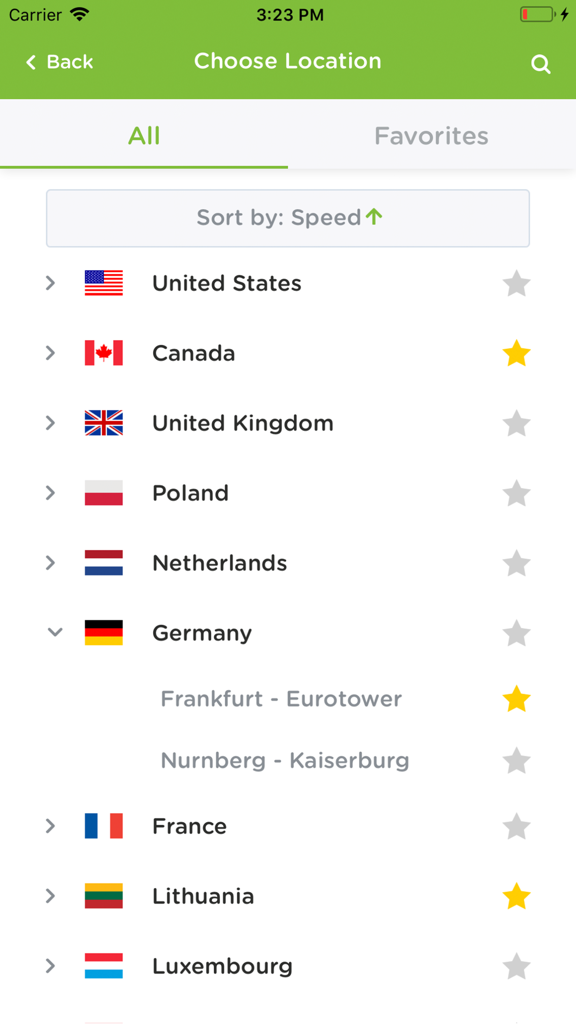This screenshot has height=1024, width=576.
Task: Switch to the Favorites tab
Action: [x=431, y=136]
